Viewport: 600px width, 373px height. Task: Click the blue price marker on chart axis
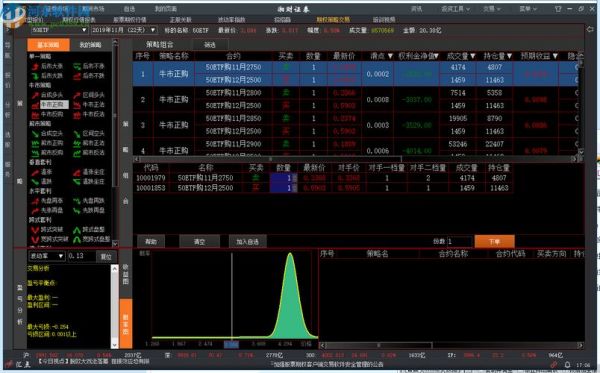click(x=231, y=344)
